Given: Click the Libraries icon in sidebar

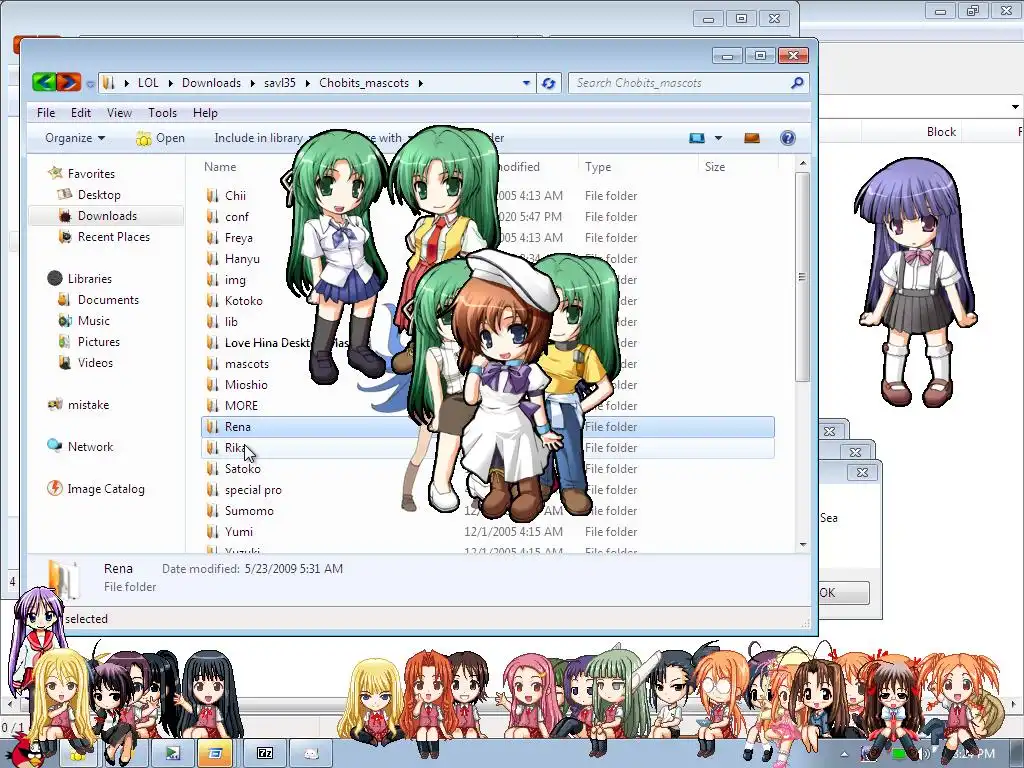Looking at the screenshot, I should pyautogui.click(x=55, y=278).
